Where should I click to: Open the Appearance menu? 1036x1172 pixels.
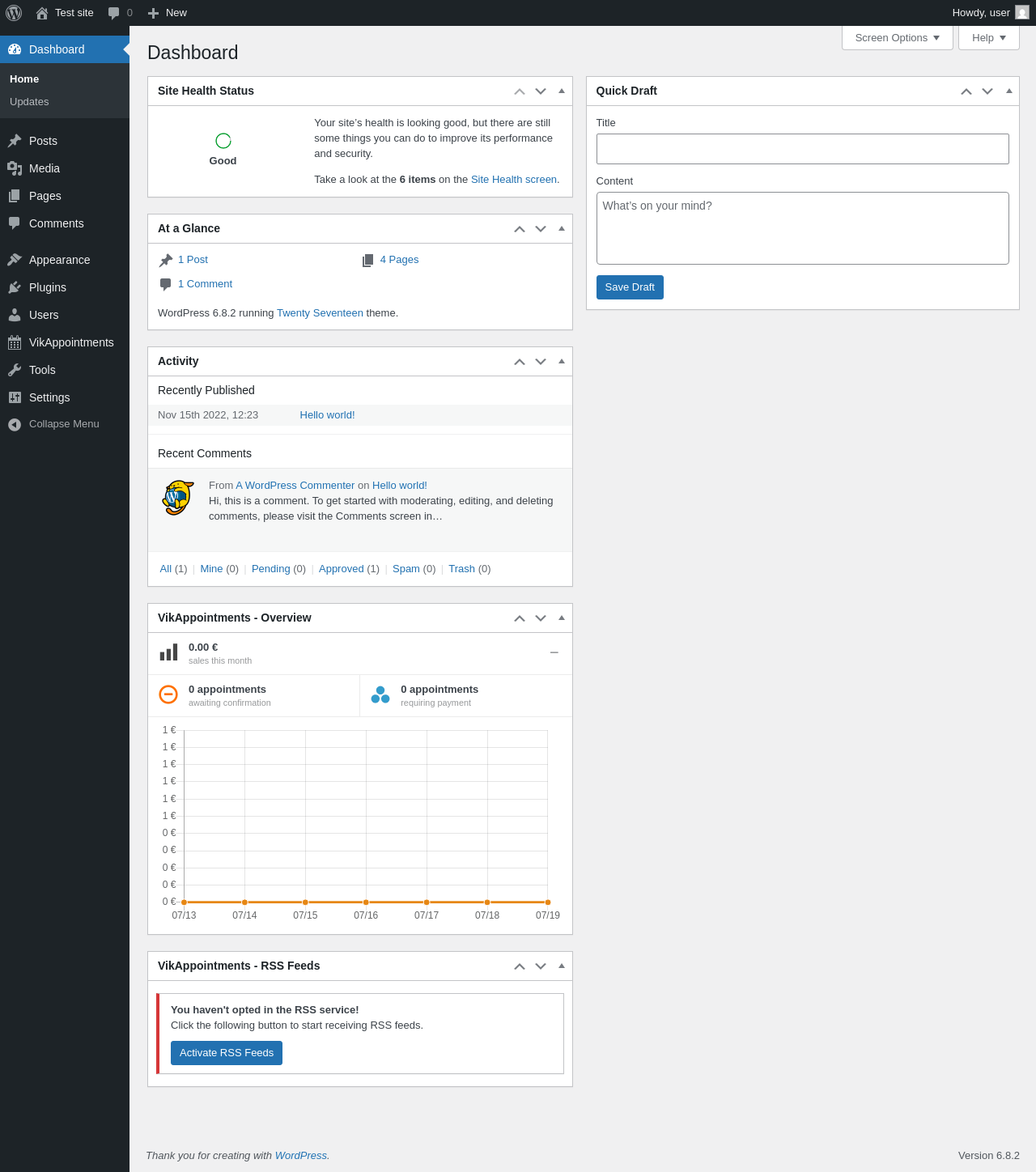pos(65,260)
